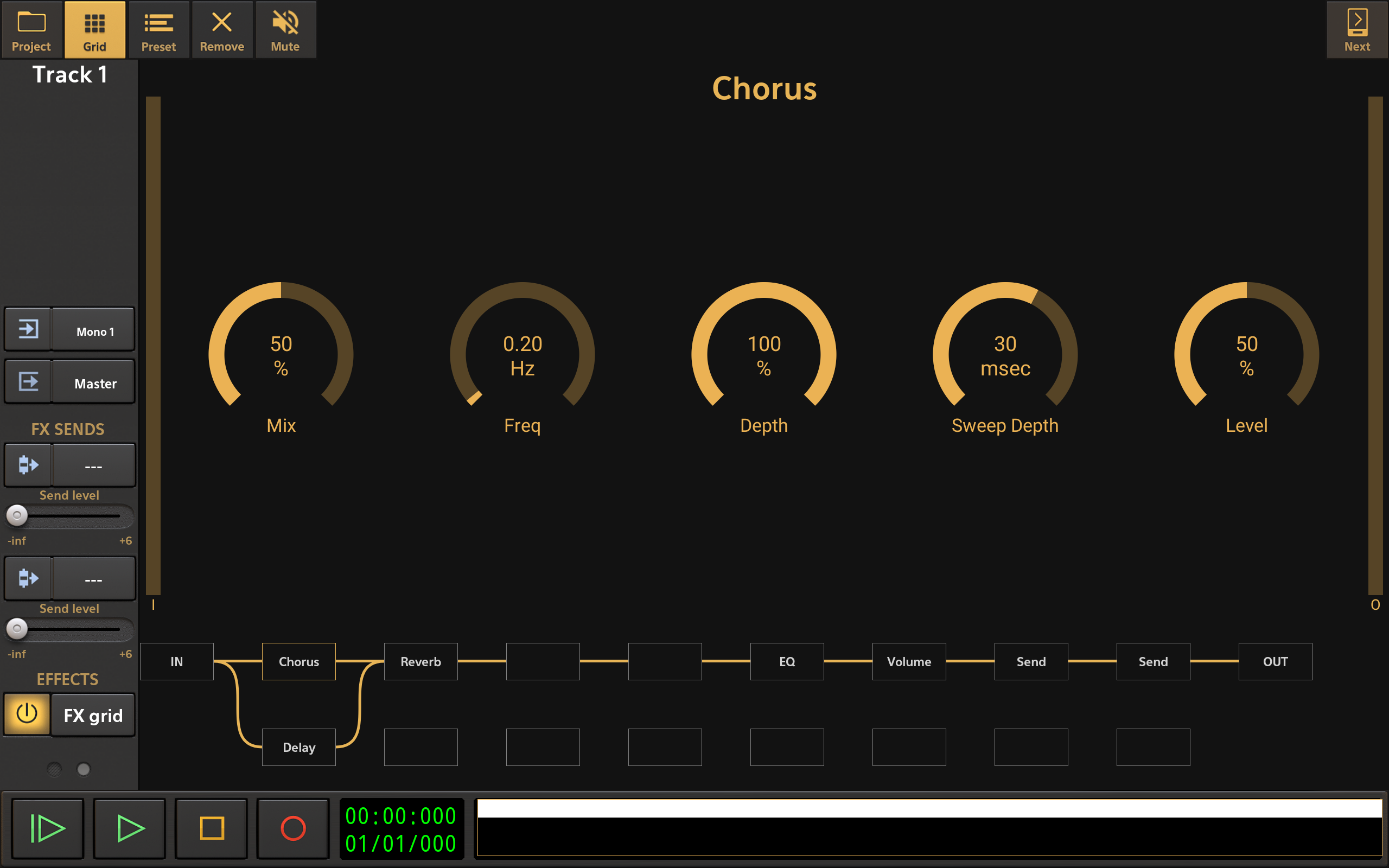This screenshot has width=1389, height=868.
Task: Open the Preset list
Action: (158, 30)
